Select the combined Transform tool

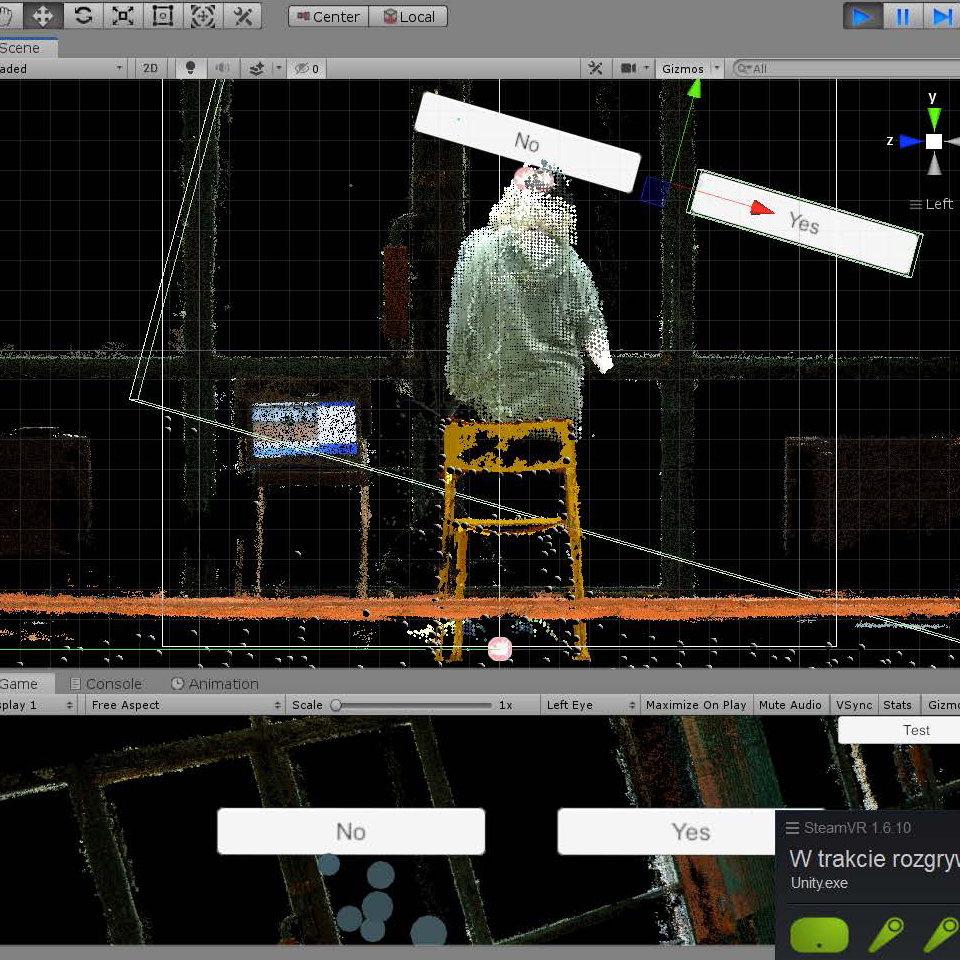click(203, 16)
